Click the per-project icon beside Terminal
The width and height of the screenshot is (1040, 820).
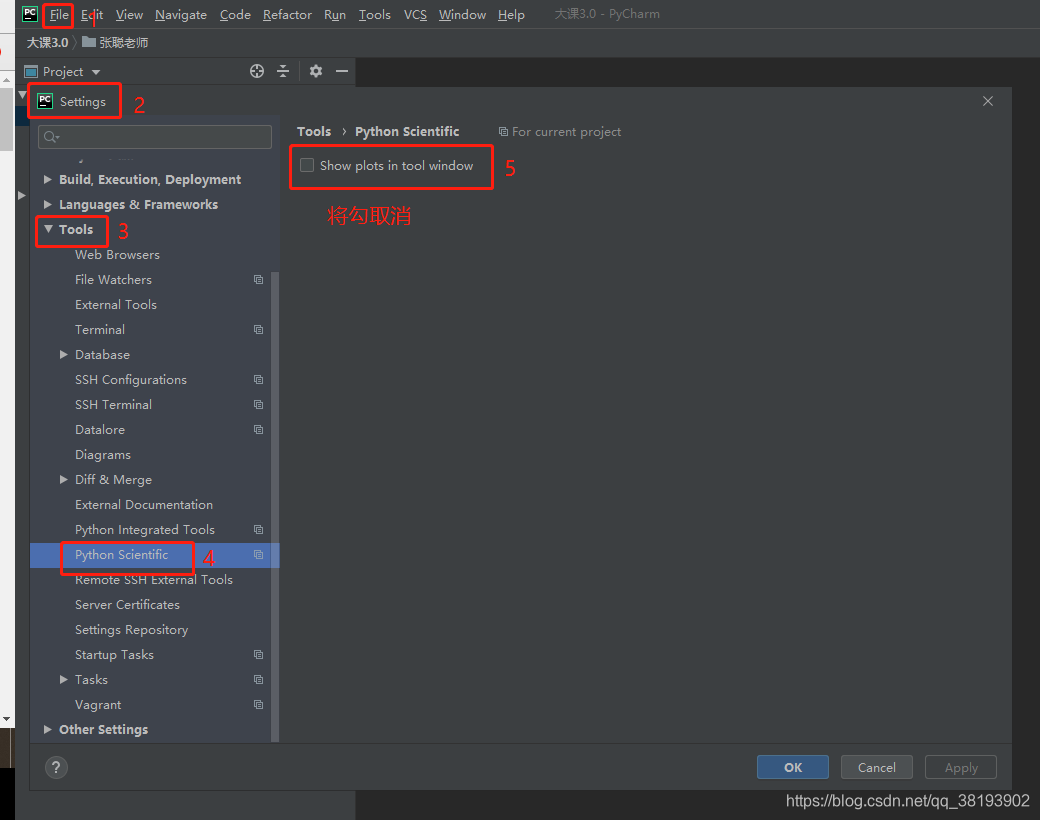[259, 330]
